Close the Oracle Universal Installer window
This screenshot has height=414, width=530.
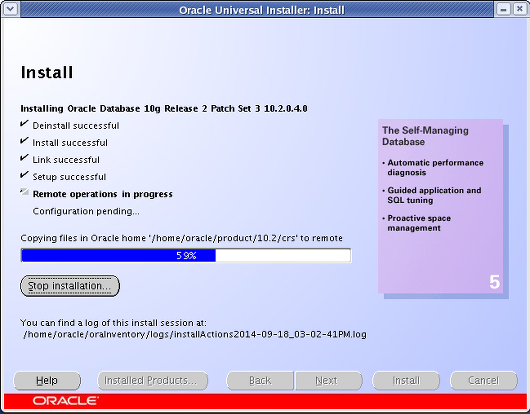[520, 9]
